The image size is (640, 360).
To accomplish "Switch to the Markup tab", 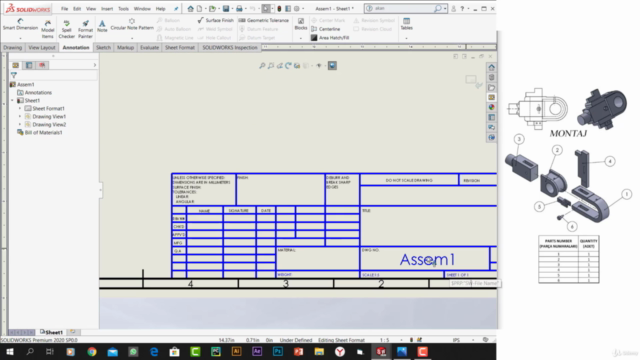I will coord(125,48).
